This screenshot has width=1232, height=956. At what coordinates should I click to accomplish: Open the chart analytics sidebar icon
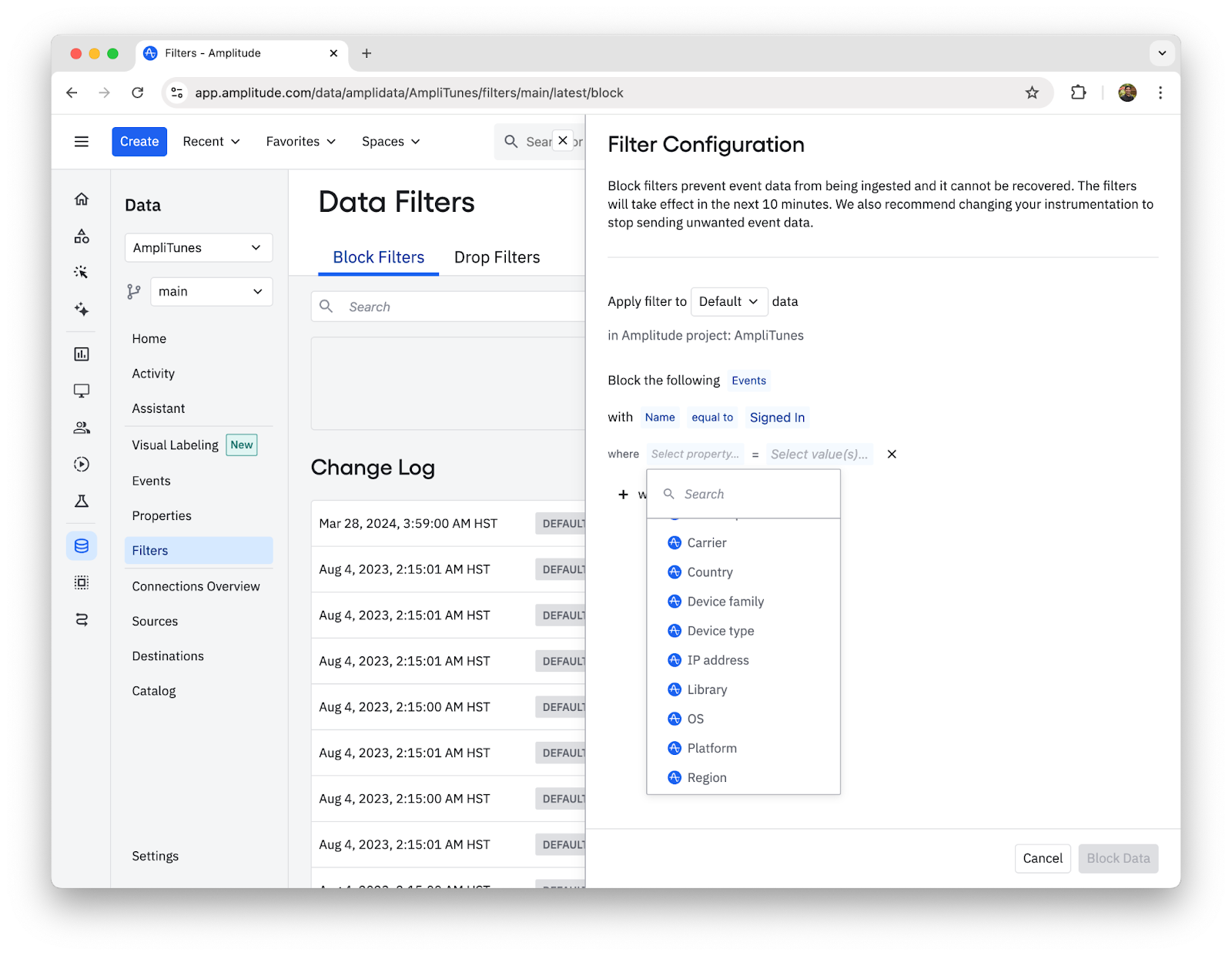(x=82, y=354)
